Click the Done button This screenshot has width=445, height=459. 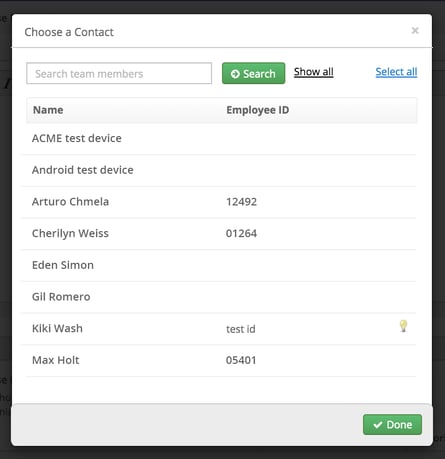392,424
